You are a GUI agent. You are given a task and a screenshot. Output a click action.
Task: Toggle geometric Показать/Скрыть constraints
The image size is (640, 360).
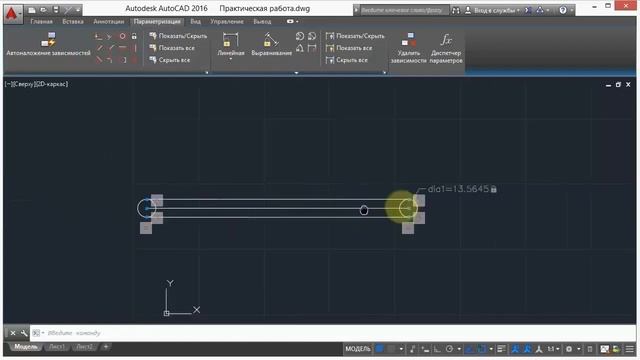click(x=178, y=36)
